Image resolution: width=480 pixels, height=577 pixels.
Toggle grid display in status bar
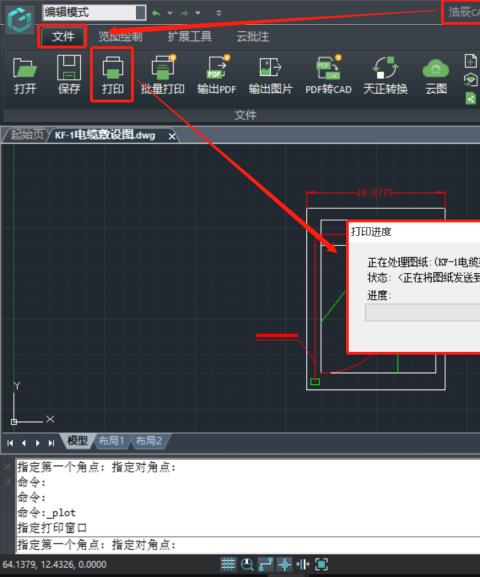(228, 564)
